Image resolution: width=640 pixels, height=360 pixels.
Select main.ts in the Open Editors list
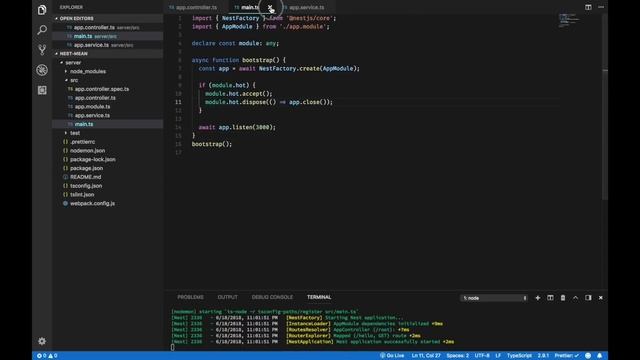pyautogui.click(x=108, y=36)
